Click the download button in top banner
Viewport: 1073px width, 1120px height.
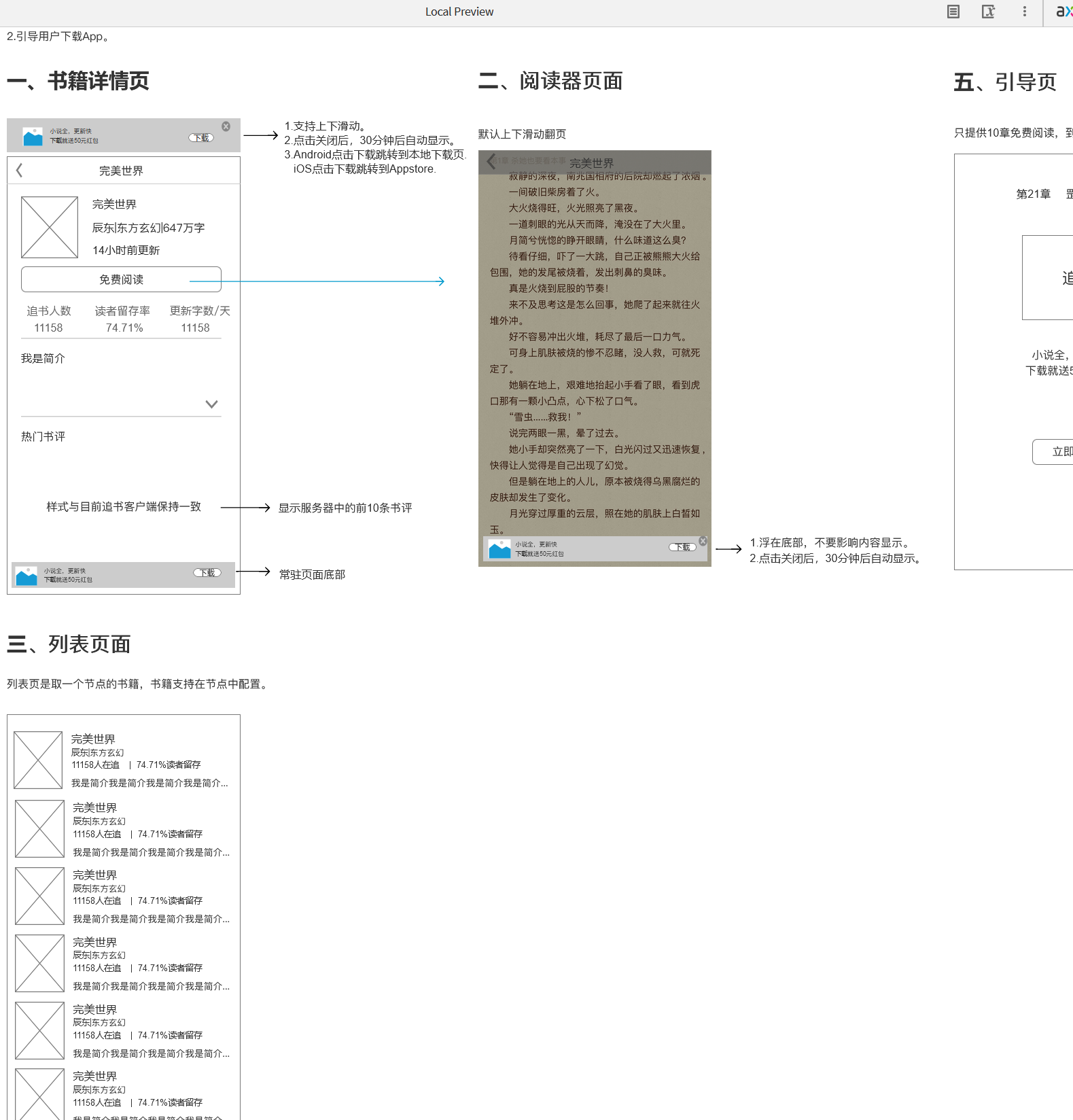(201, 138)
